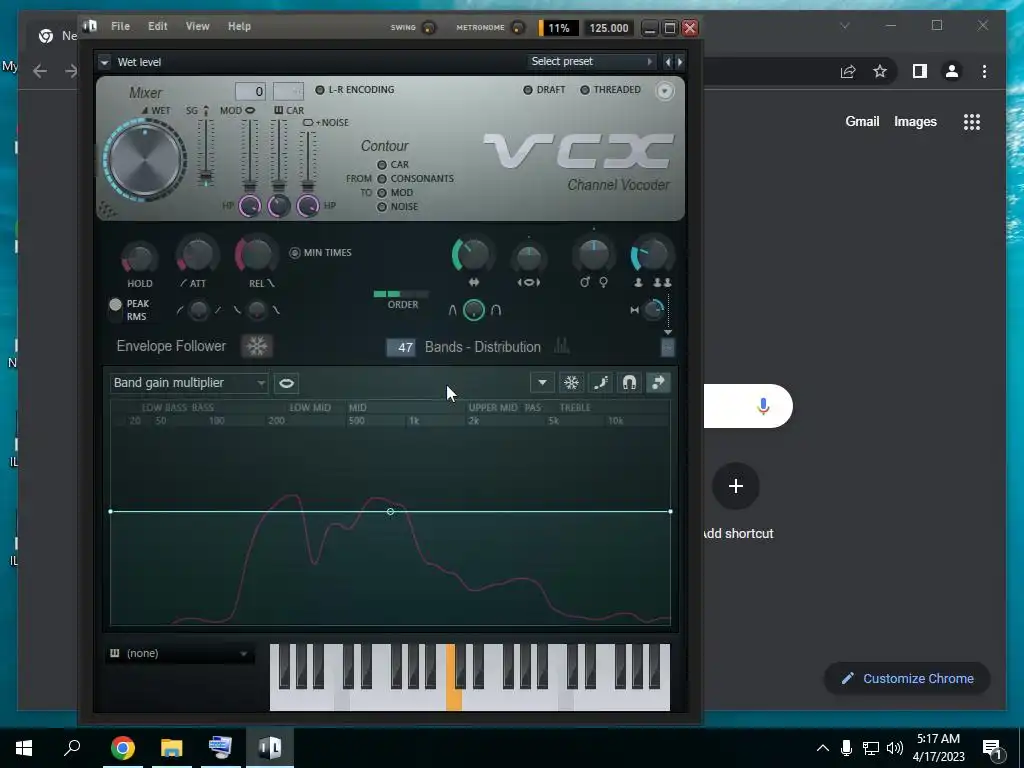Viewport: 1024px width, 768px height.
Task: Click the Add shortcut plus button in Chrome
Action: (x=735, y=487)
